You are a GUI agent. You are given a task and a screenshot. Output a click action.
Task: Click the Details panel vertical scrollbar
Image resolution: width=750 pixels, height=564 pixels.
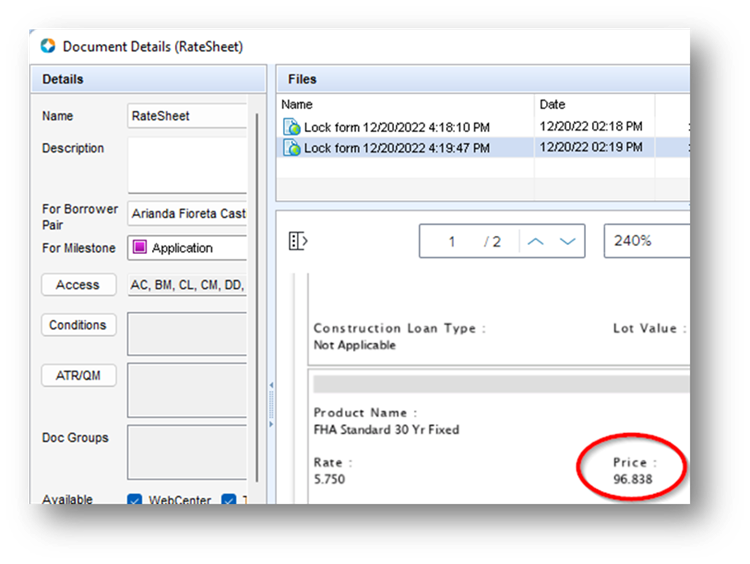(257, 297)
